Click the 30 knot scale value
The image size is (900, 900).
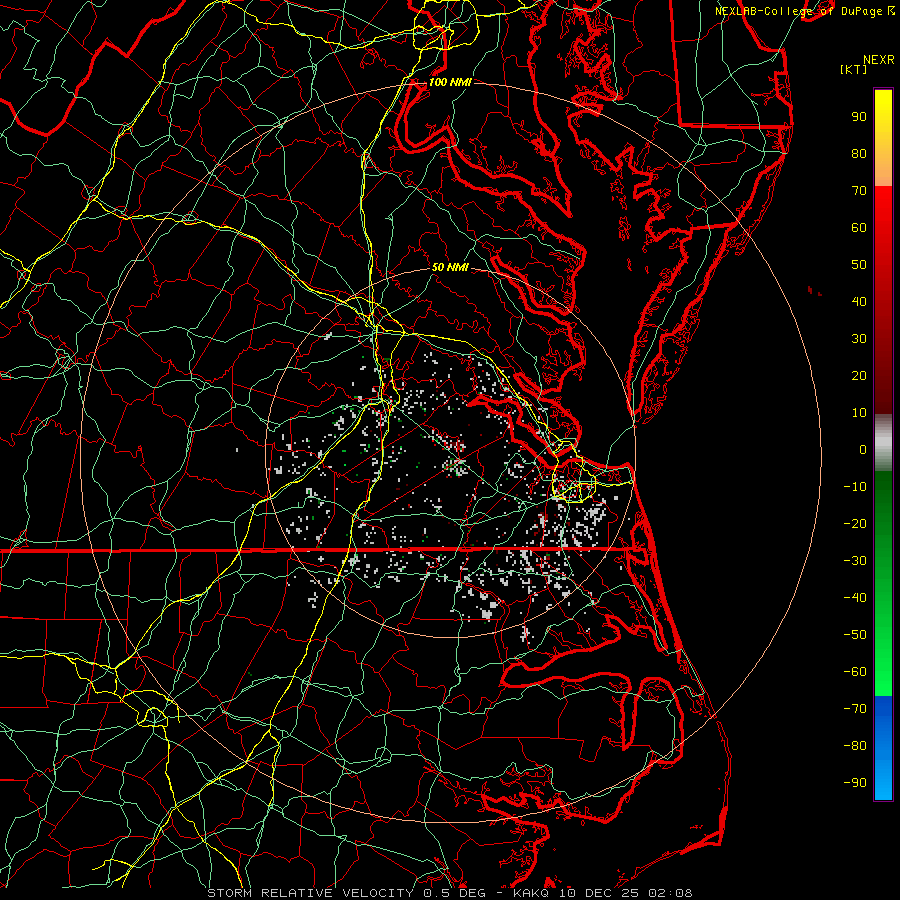click(x=859, y=339)
